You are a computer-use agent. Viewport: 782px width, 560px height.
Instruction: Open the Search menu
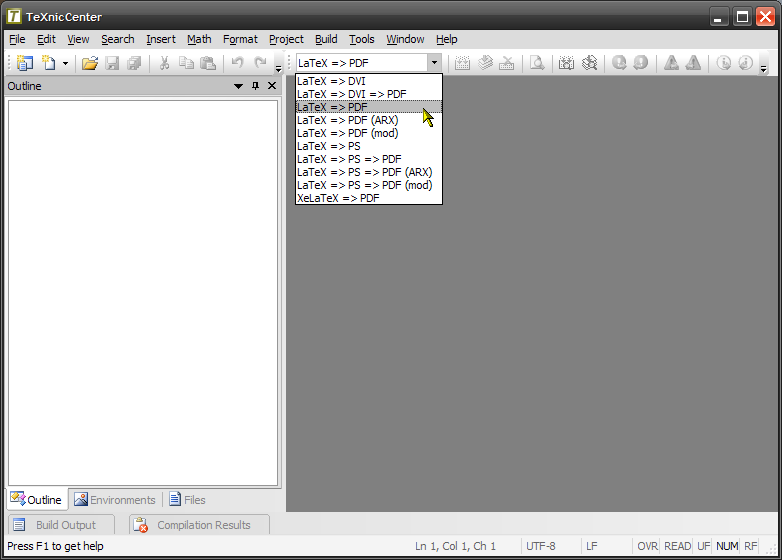(118, 39)
